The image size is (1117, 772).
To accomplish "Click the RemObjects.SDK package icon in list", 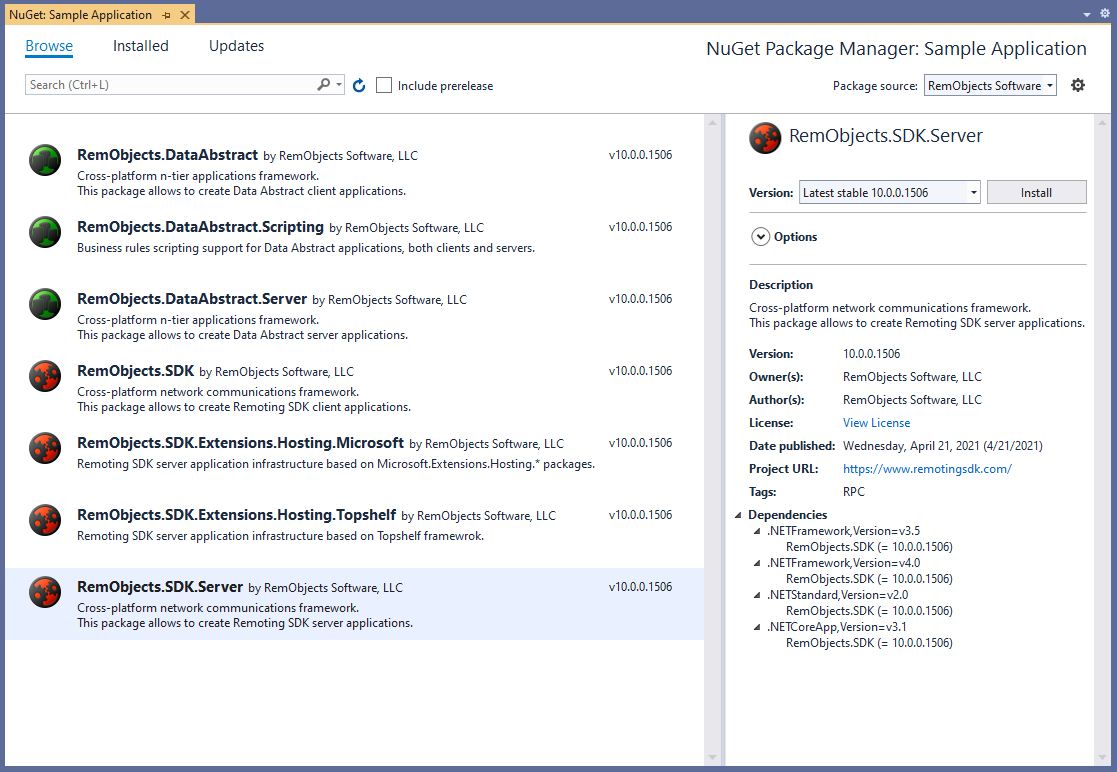I will 45,376.
